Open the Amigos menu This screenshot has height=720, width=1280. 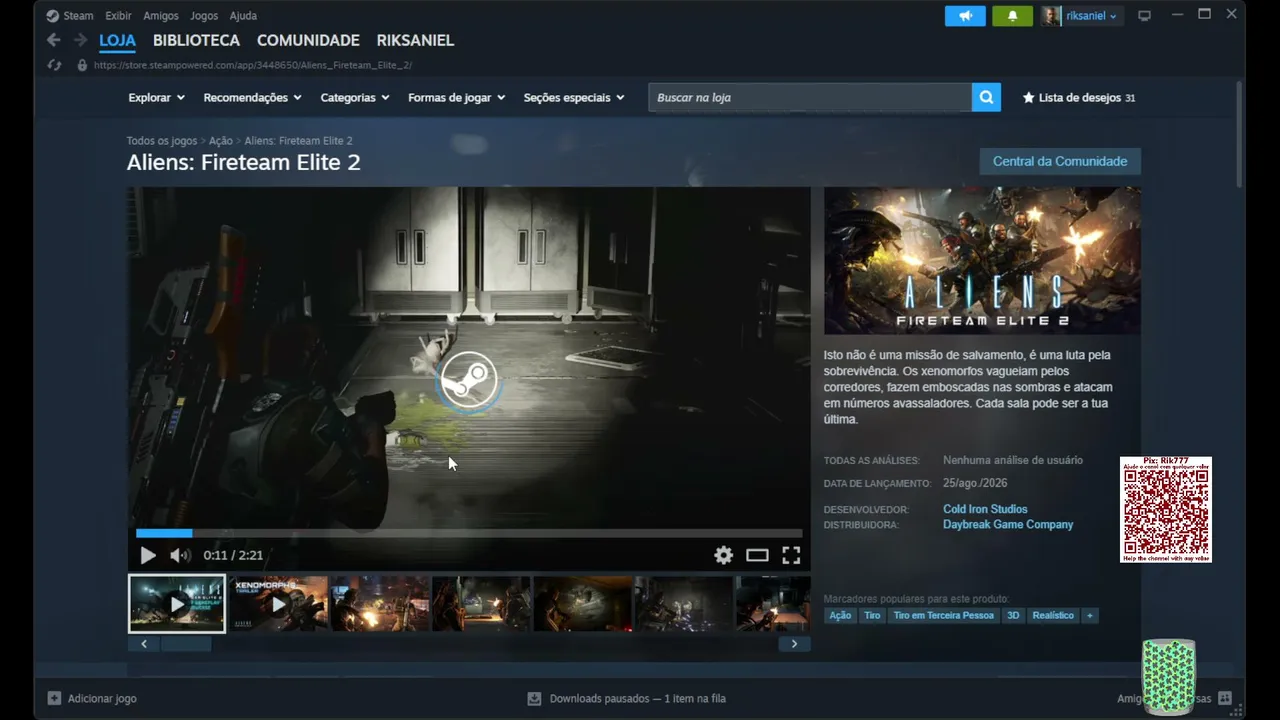[x=161, y=16]
